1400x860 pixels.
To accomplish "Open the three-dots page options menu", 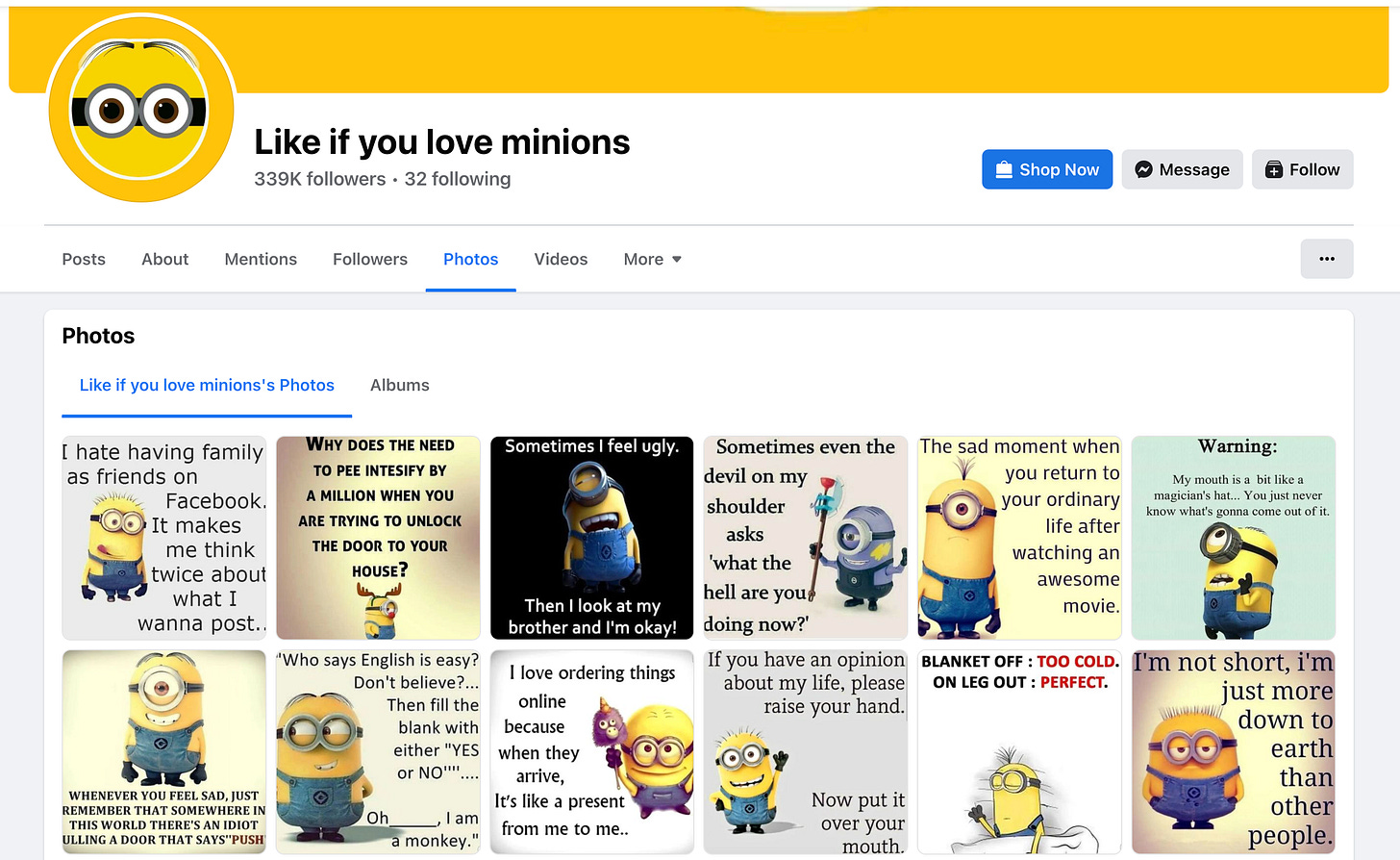I will pos(1327,259).
